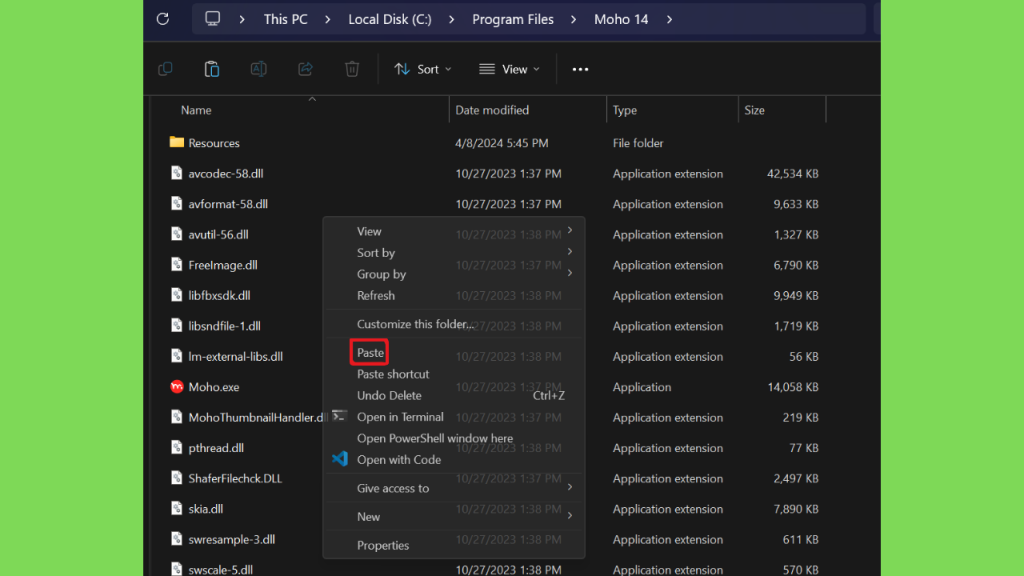Image resolution: width=1024 pixels, height=576 pixels.
Task: Click the 42,534 KB size value
Action: click(x=793, y=174)
